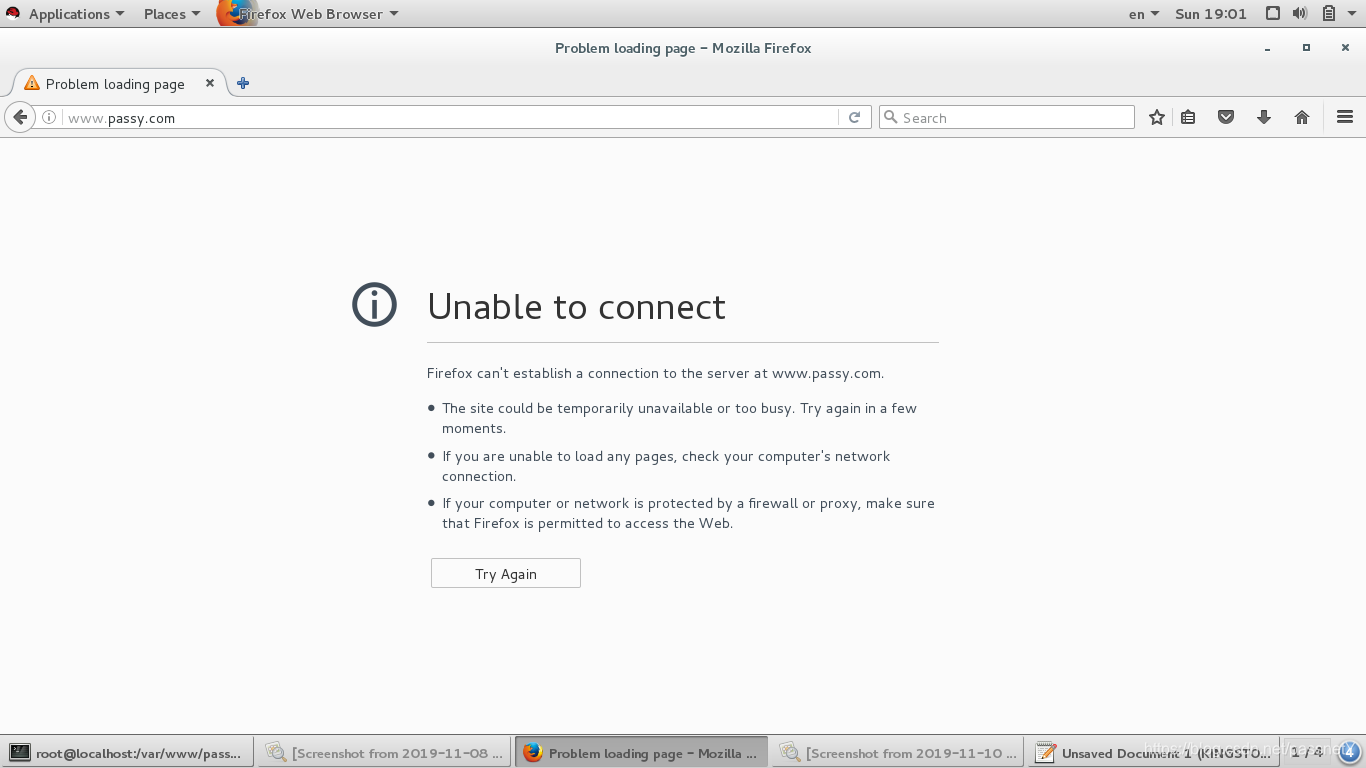Show site information icon in address bar
Screen dimensions: 1366x768
point(49,118)
